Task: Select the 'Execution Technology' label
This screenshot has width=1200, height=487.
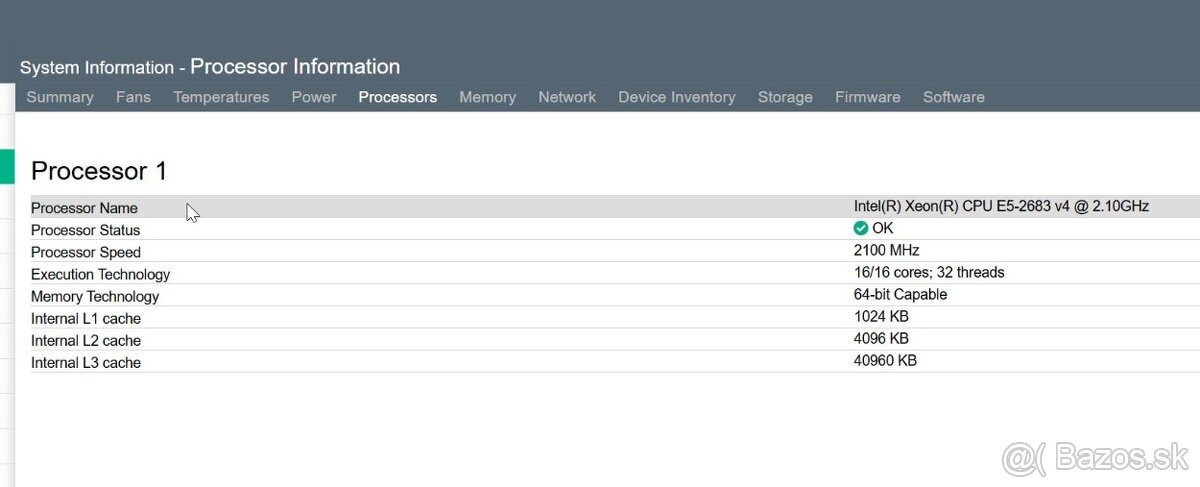Action: tap(101, 274)
